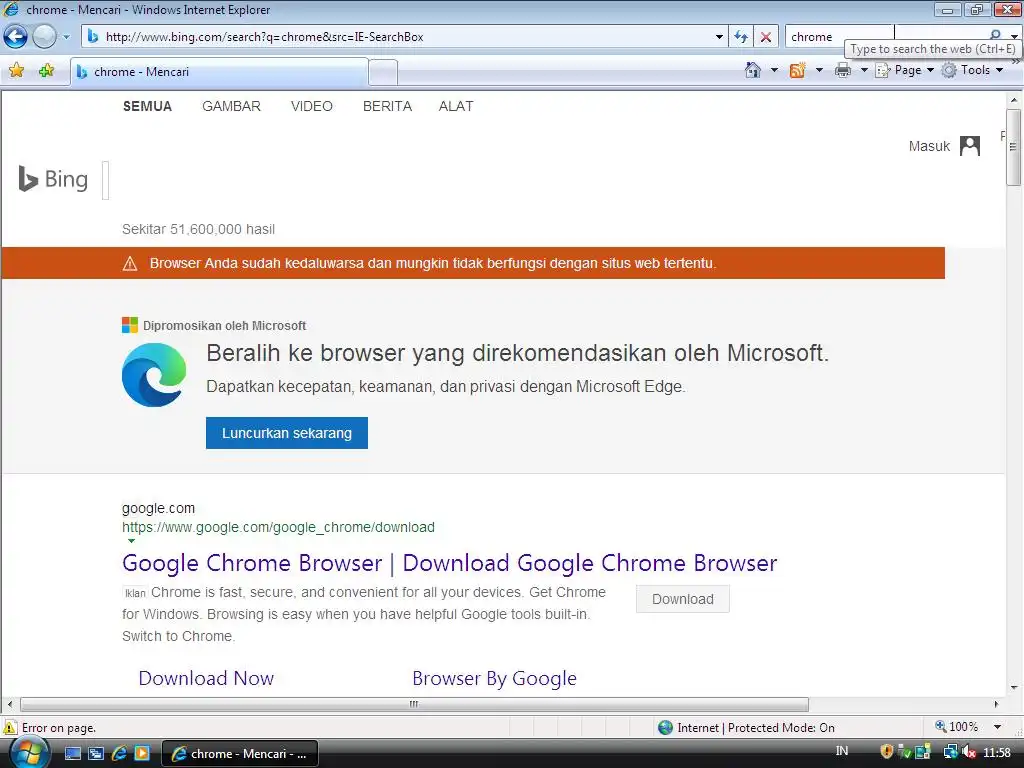Click the network connection tray icon
This screenshot has width=1024, height=768.
[950, 752]
